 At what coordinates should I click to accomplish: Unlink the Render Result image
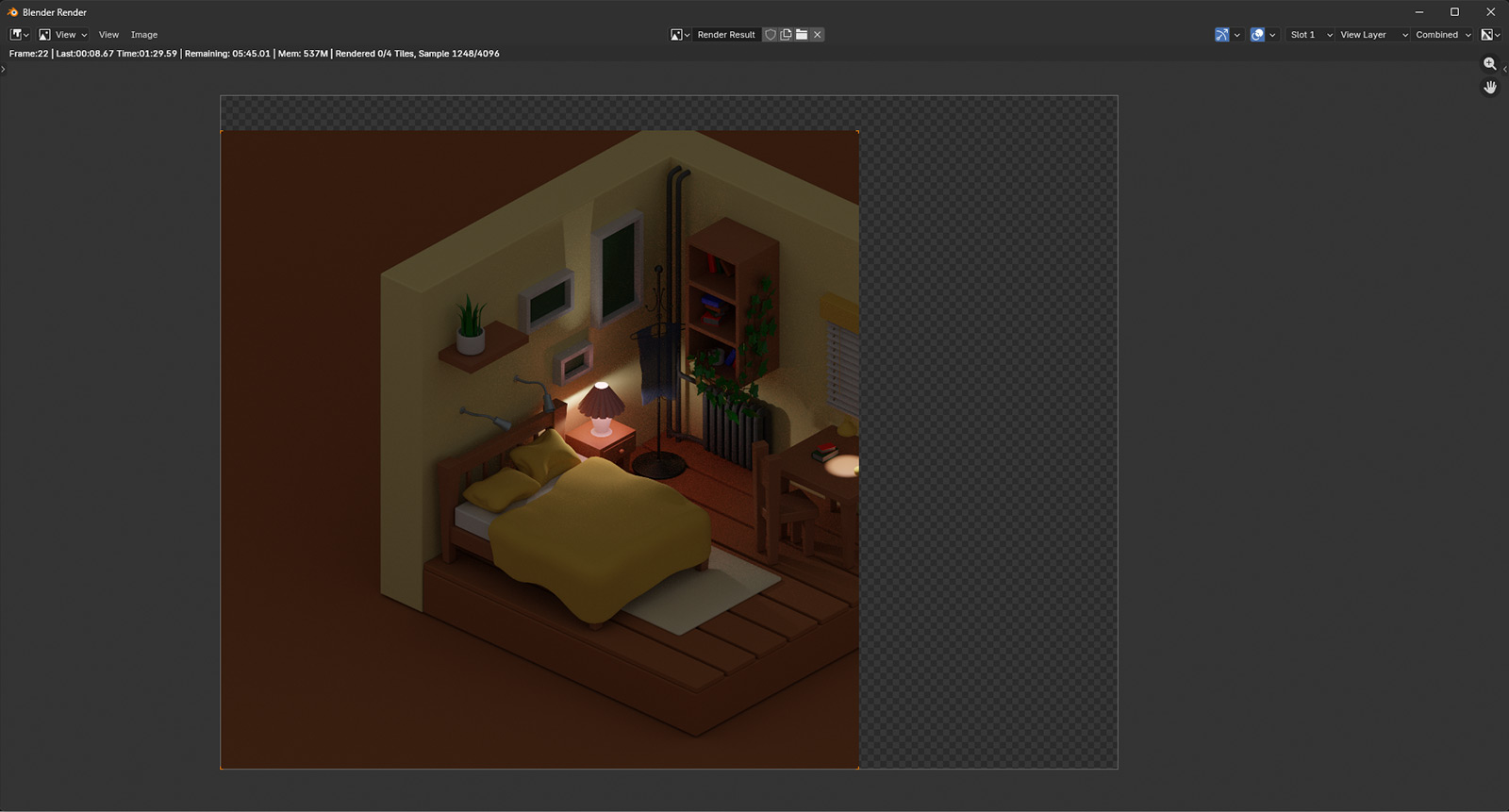818,35
